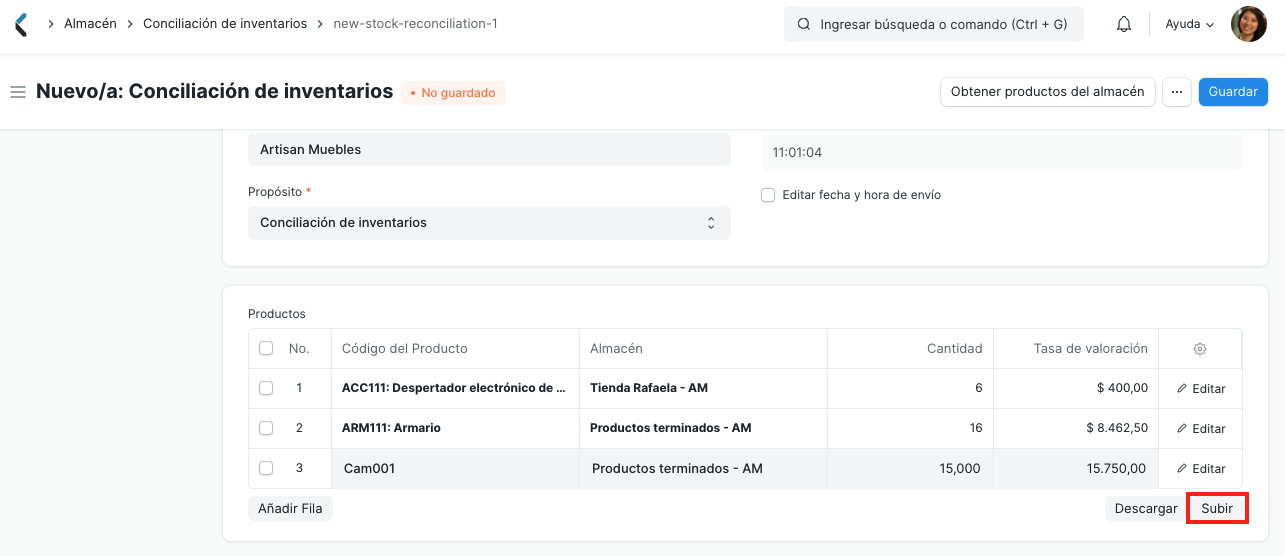Click pencil icon in ACC111 row
The width and height of the screenshot is (1285, 556).
coord(1182,388)
